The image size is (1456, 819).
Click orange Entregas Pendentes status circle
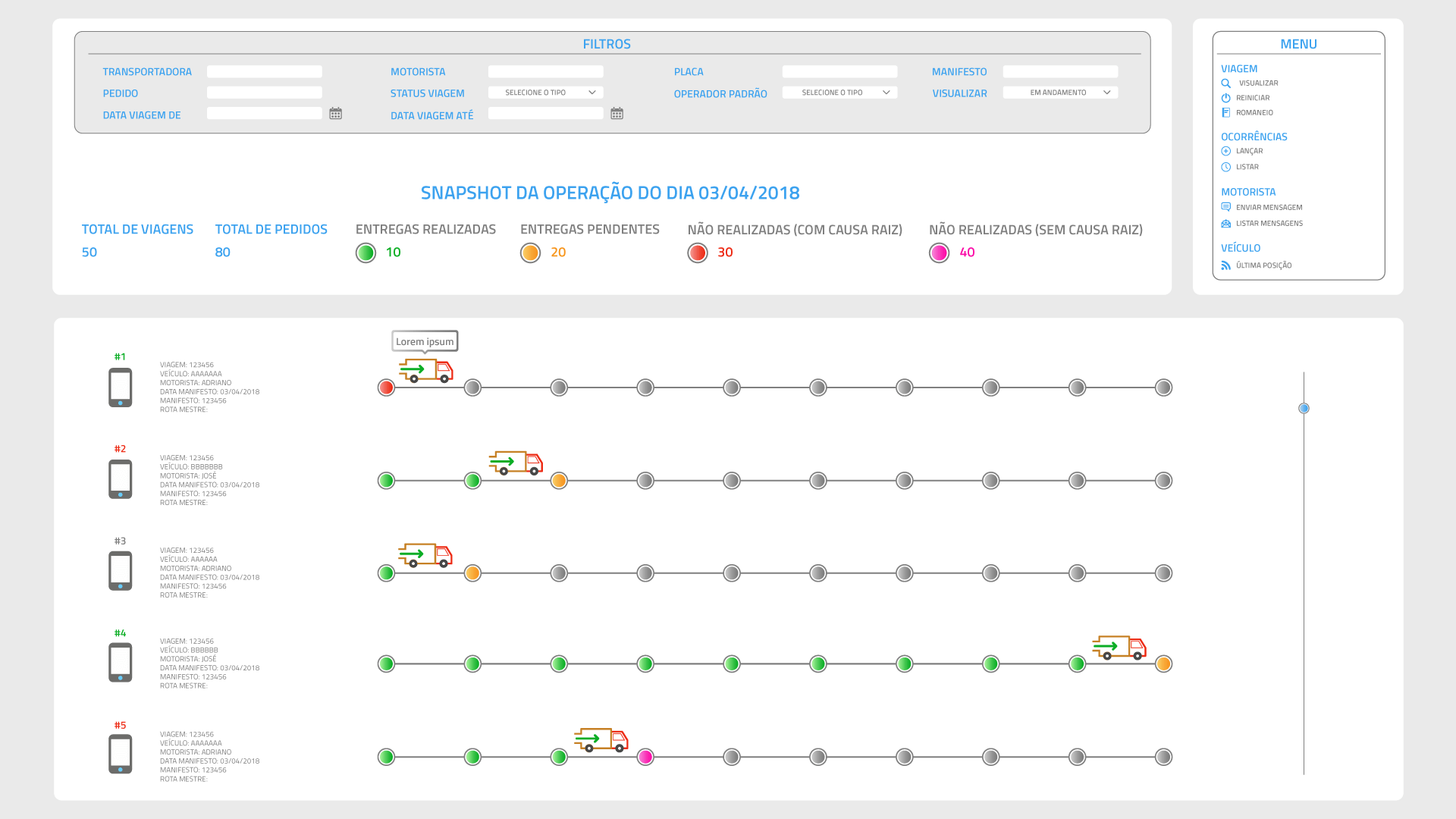click(530, 253)
